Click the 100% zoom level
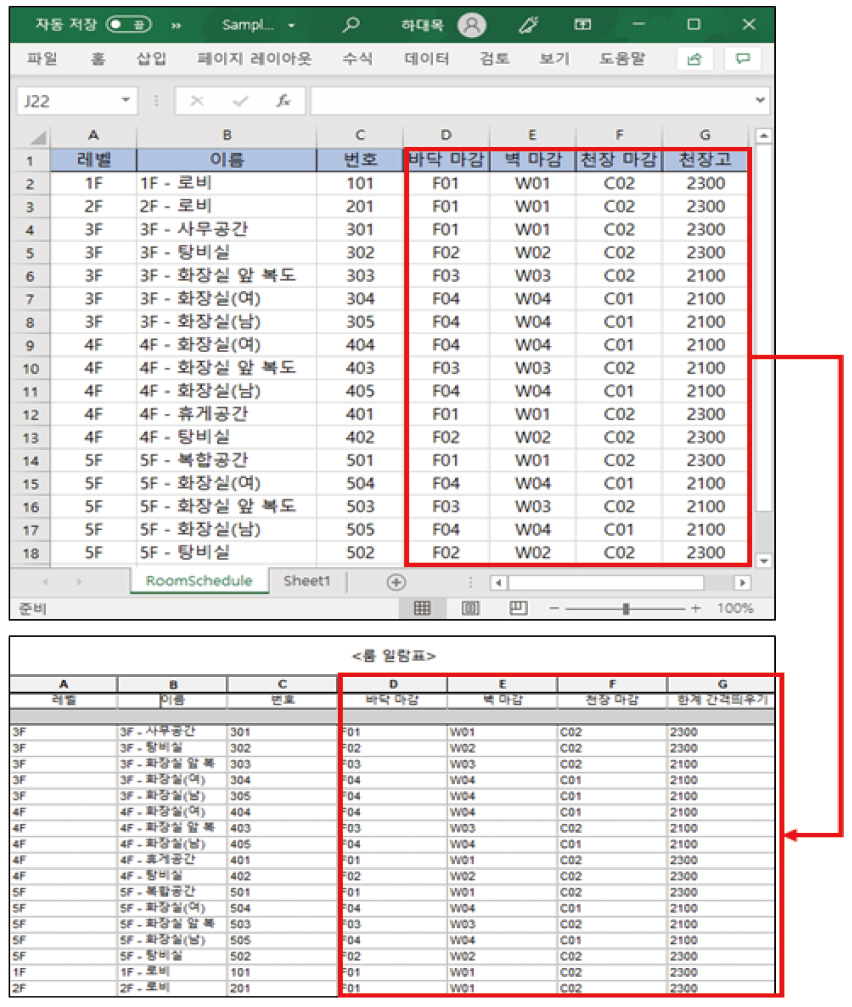 tap(735, 608)
